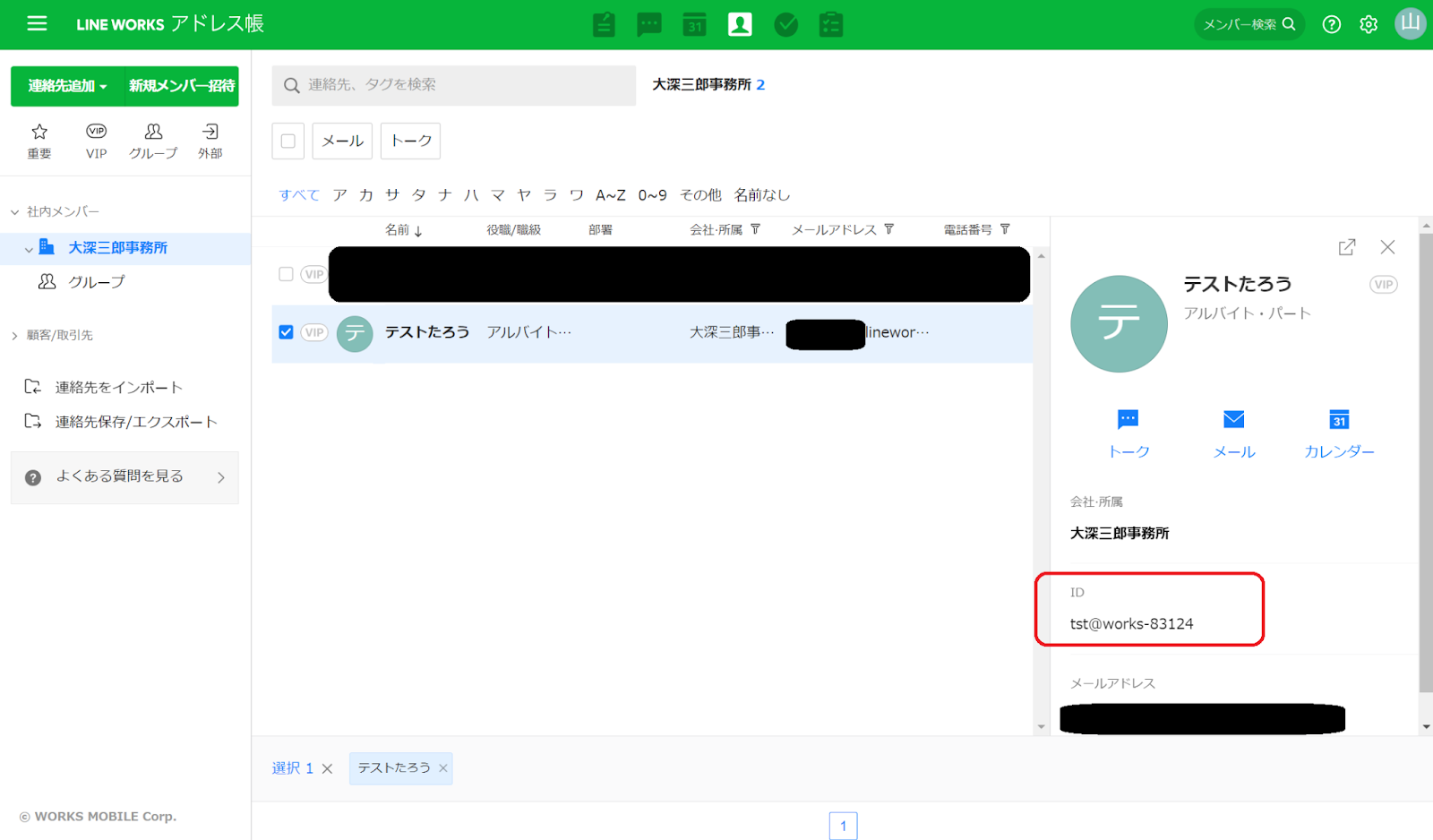The image size is (1433, 840).
Task: Select グループ in sidebar tree
Action: point(96,282)
